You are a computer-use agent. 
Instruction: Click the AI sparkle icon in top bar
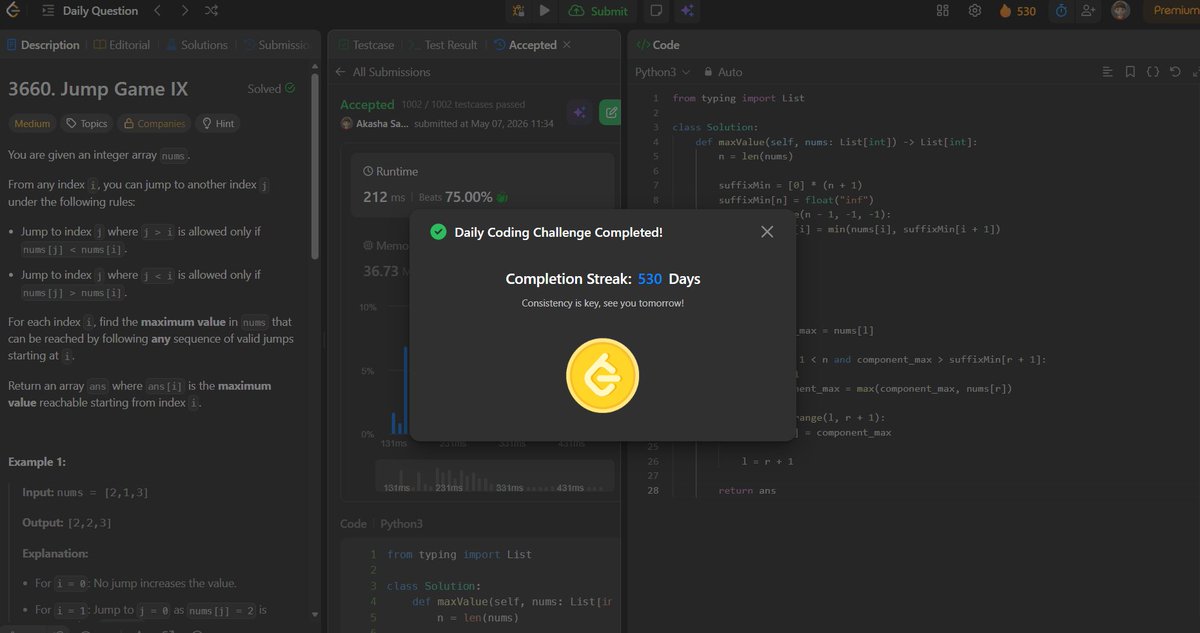pos(686,11)
